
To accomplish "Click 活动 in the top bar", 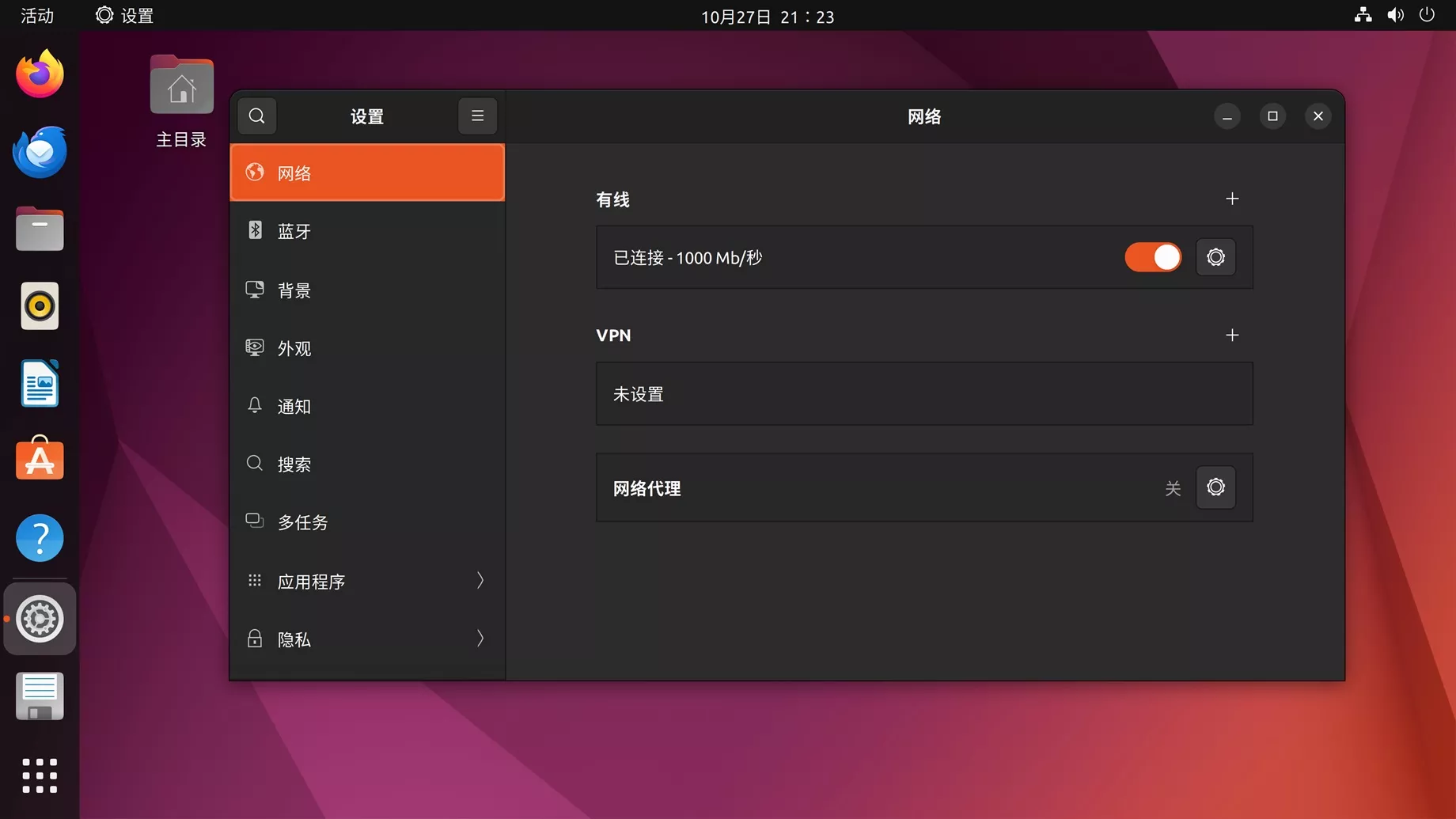I will point(37,16).
